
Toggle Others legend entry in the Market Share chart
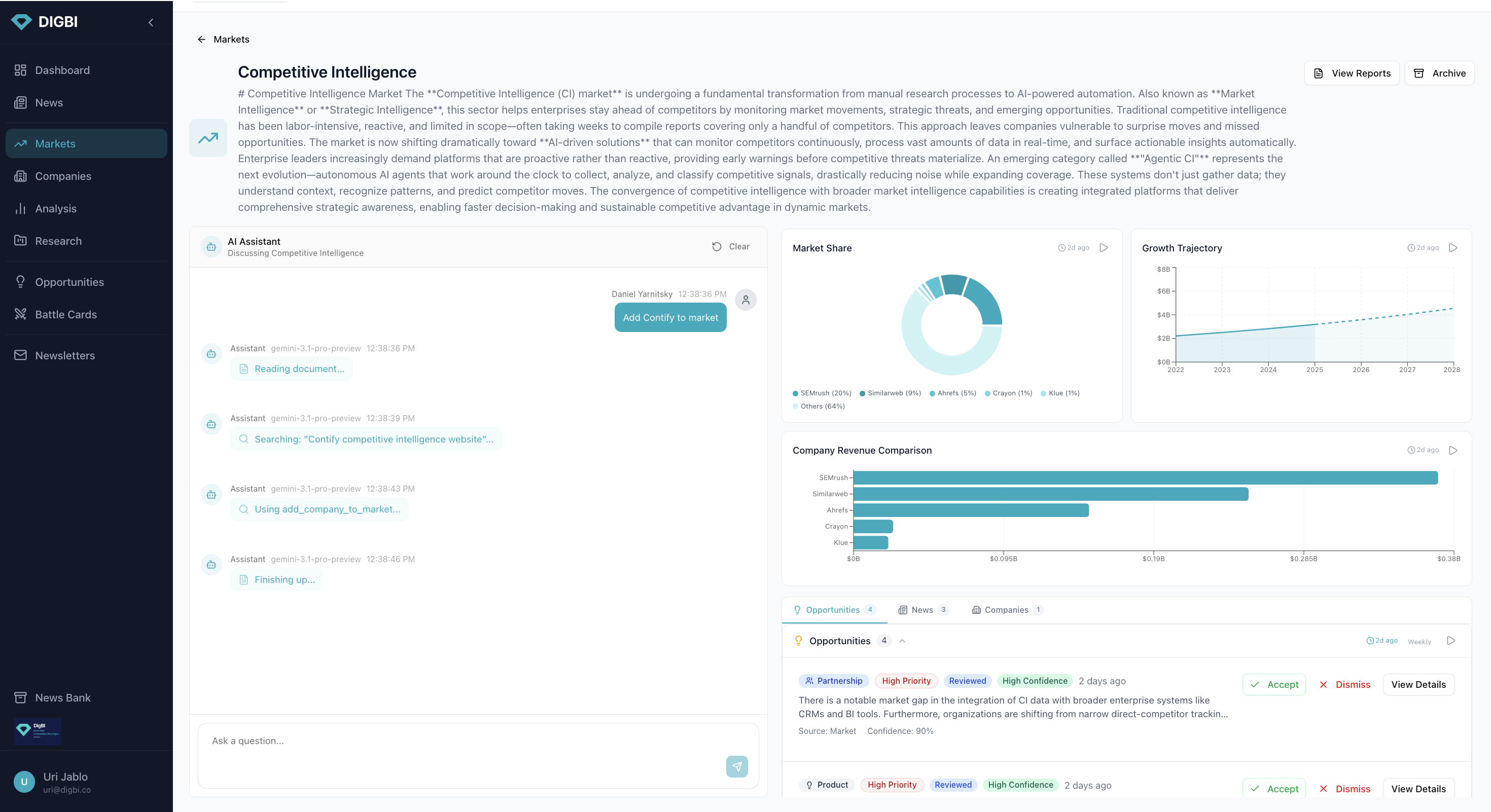[x=819, y=407]
